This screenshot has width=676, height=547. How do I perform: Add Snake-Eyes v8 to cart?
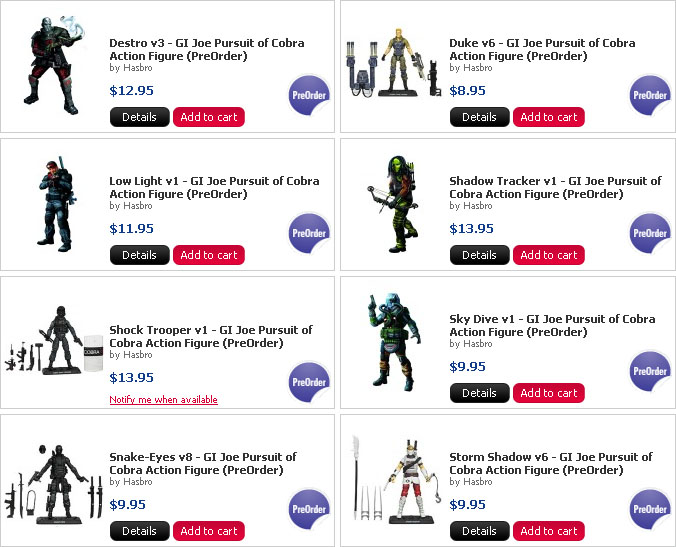(x=209, y=531)
